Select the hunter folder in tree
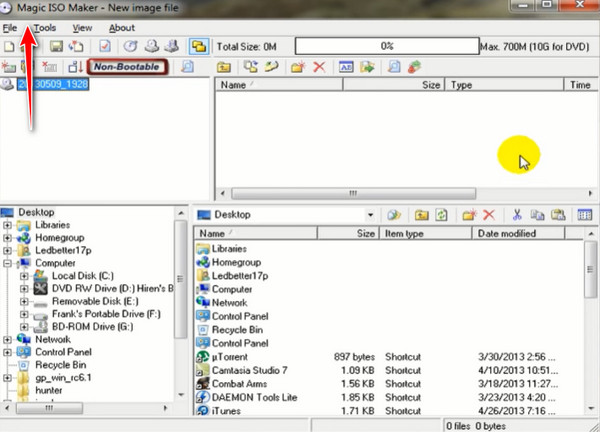This screenshot has height=432, width=600. click(x=49, y=390)
